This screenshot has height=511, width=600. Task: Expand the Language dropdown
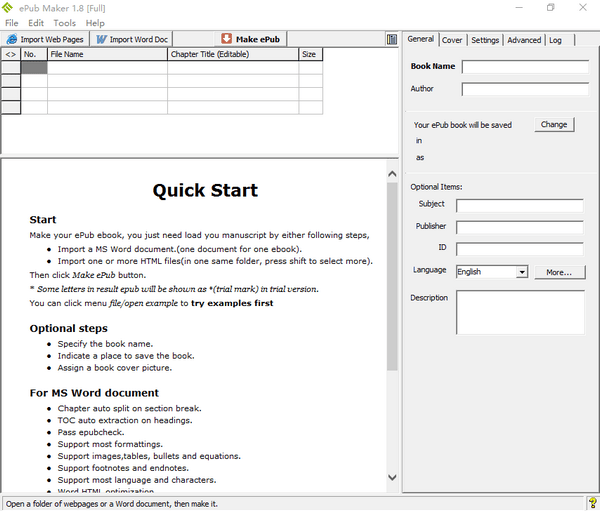[522, 272]
